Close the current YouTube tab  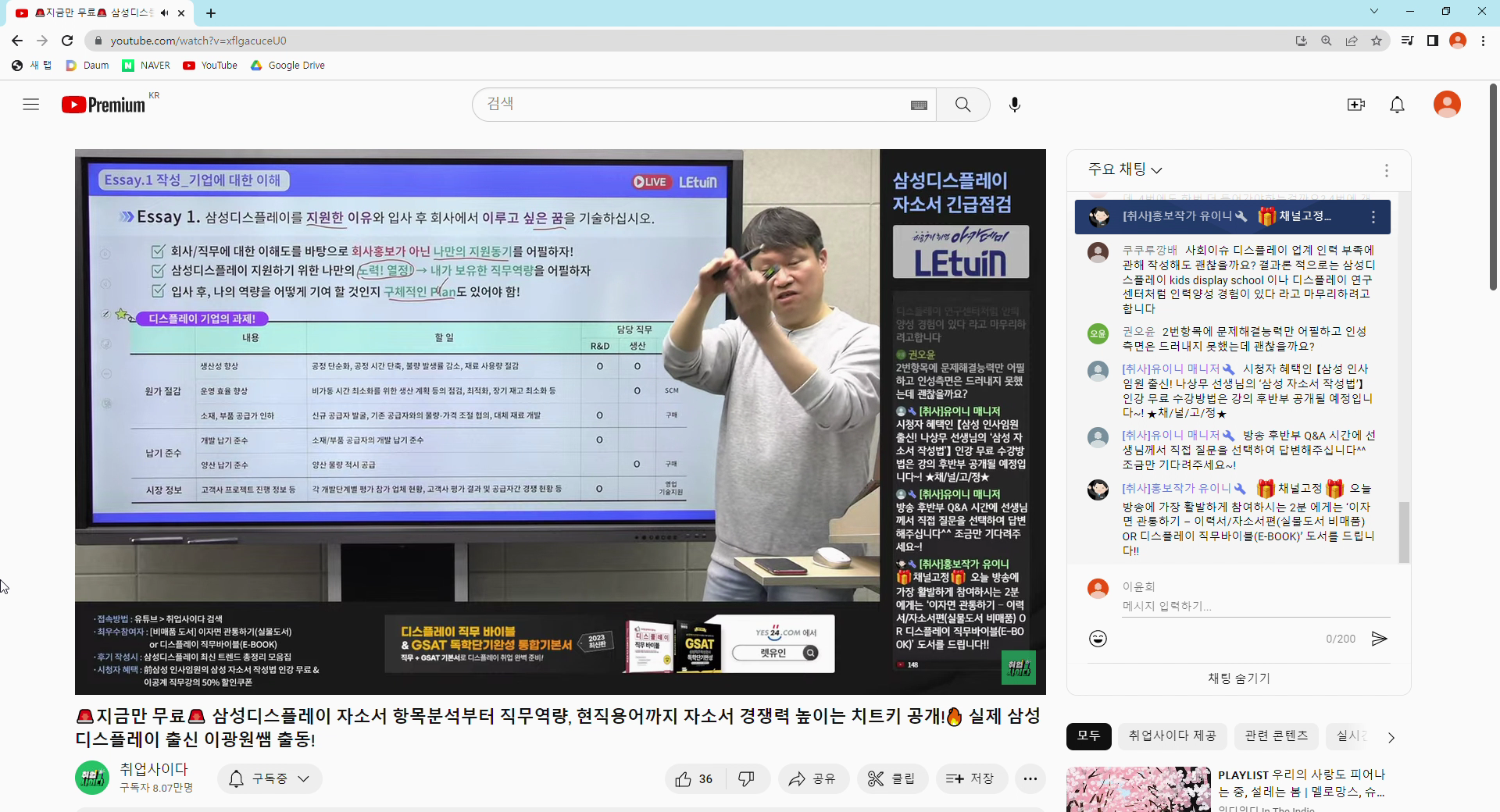pyautogui.click(x=181, y=13)
